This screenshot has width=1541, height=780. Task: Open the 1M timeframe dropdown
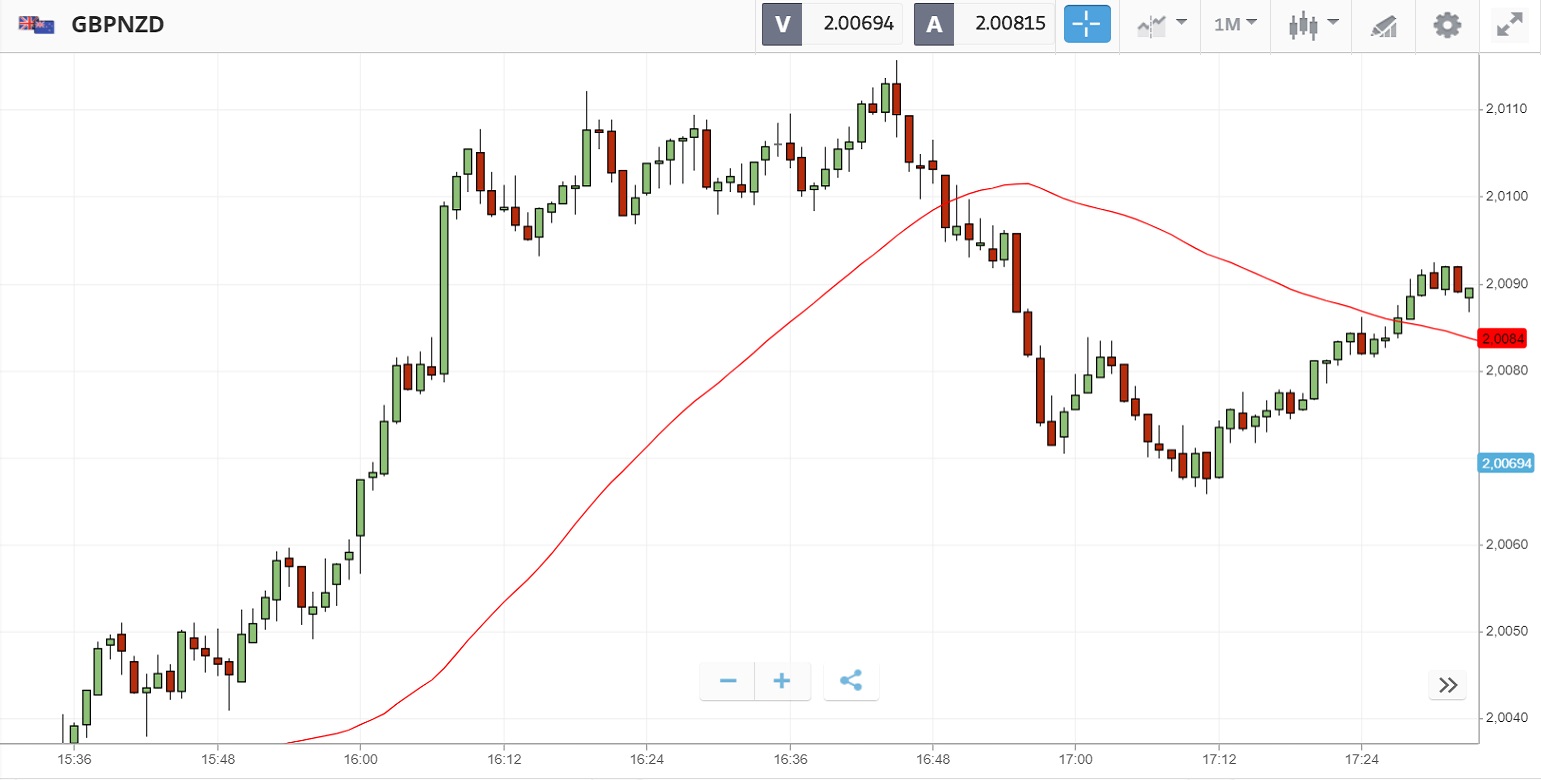tap(1235, 25)
